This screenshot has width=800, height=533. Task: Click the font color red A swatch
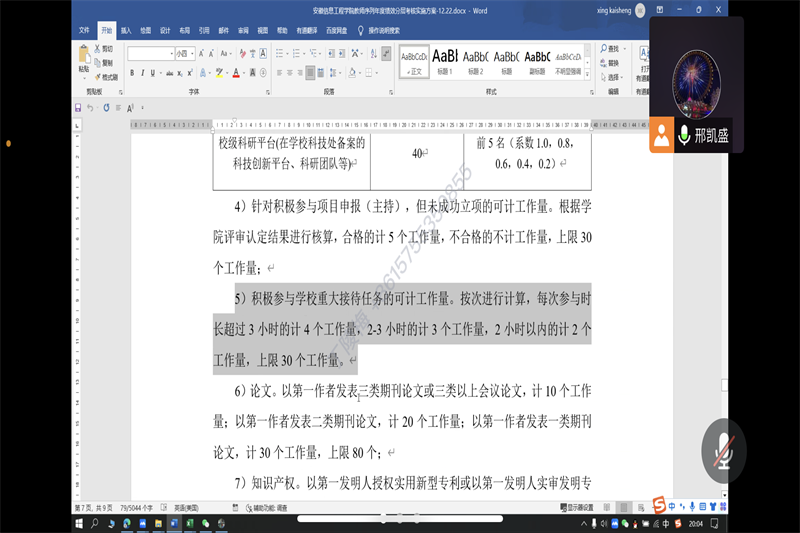point(235,73)
